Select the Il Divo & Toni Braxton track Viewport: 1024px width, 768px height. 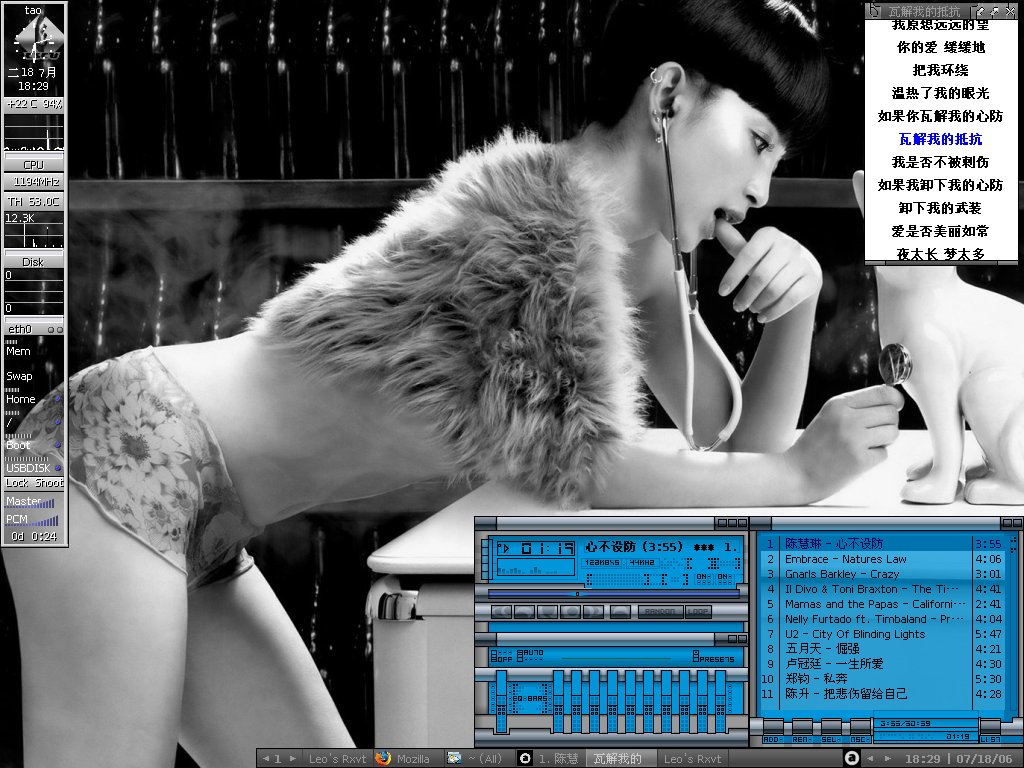click(882, 589)
